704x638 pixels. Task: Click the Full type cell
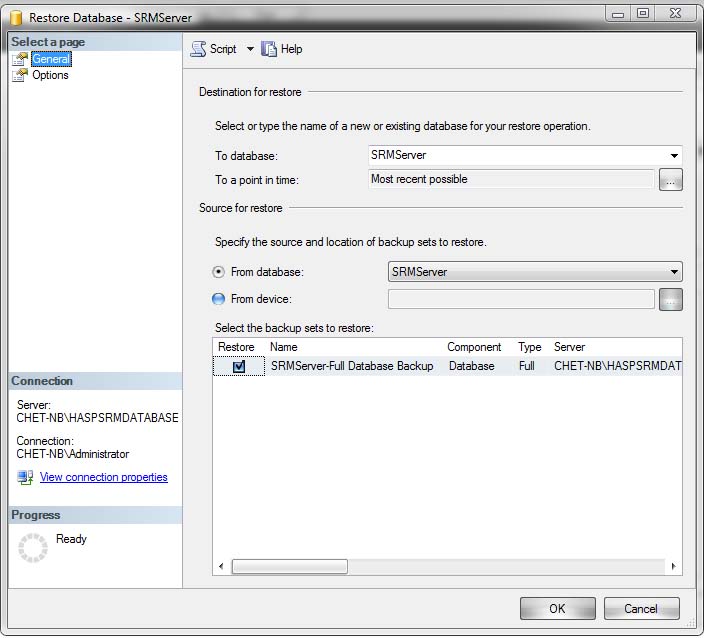pos(527,366)
